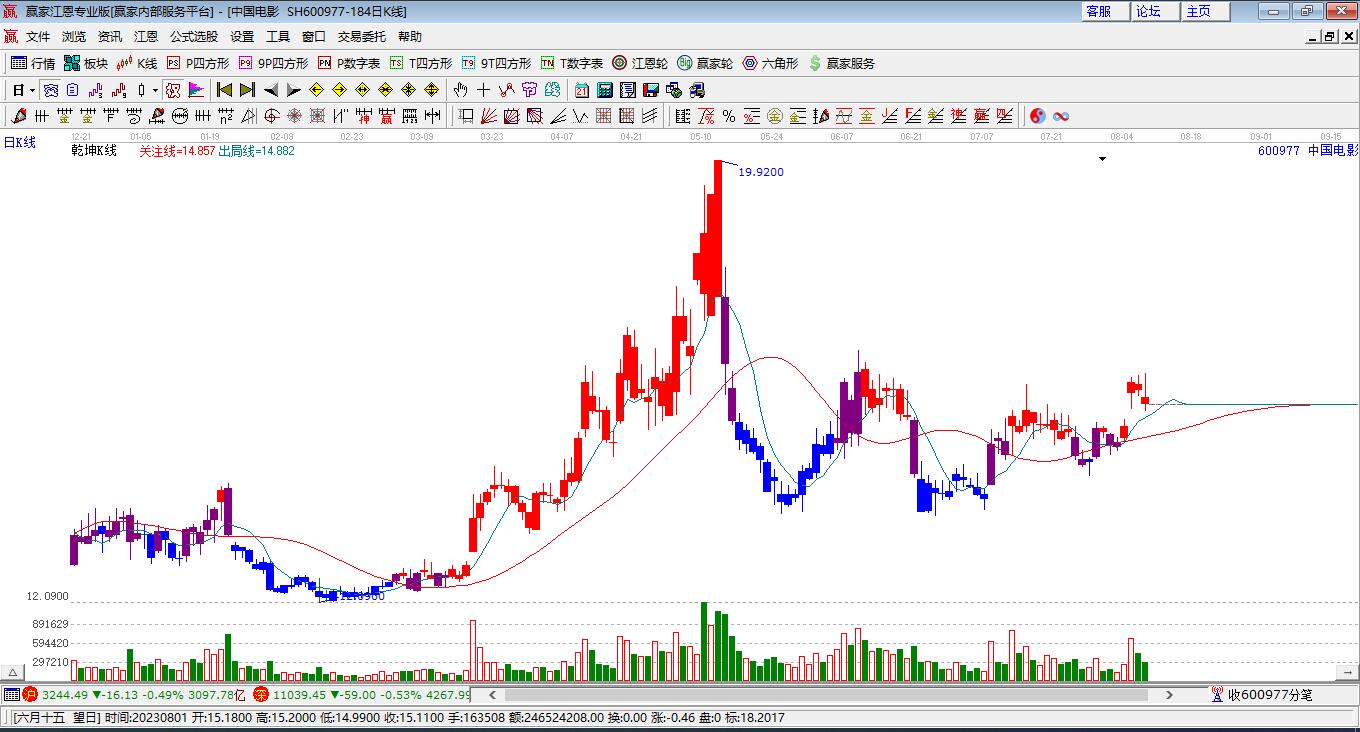Click the horizontal scrollbar left arrow
Image resolution: width=1360 pixels, height=732 pixels.
491,694
